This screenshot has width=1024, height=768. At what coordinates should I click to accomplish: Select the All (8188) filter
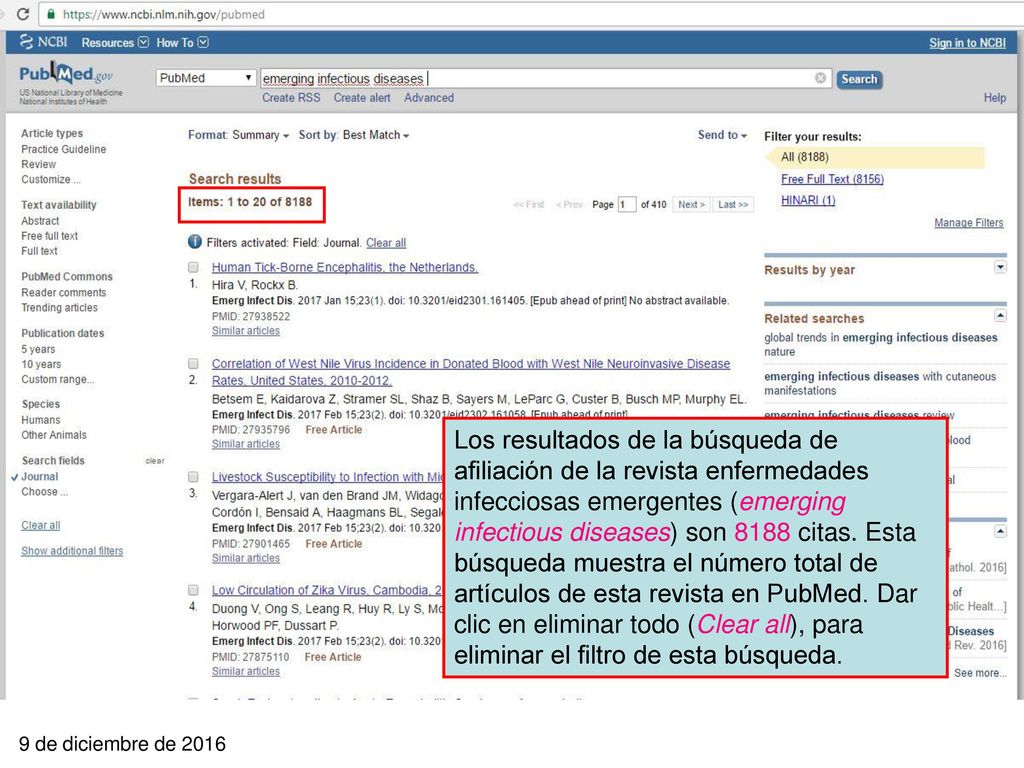click(x=805, y=157)
